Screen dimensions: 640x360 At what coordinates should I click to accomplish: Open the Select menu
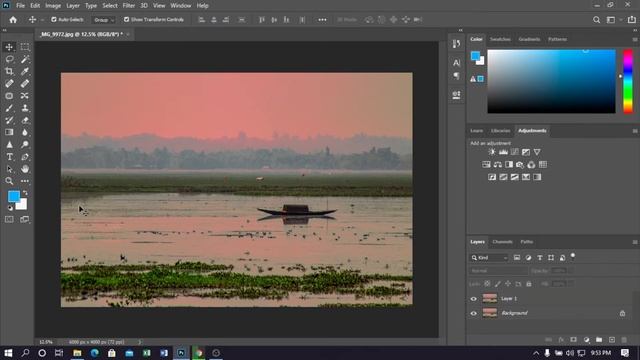[110, 6]
